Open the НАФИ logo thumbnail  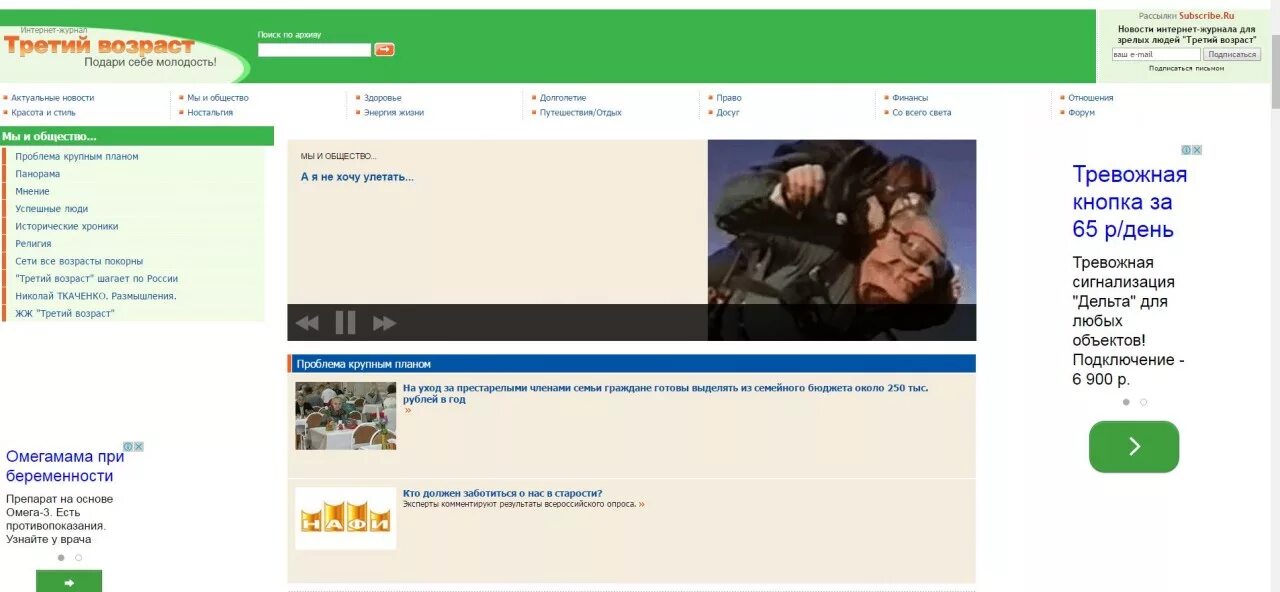[x=345, y=518]
